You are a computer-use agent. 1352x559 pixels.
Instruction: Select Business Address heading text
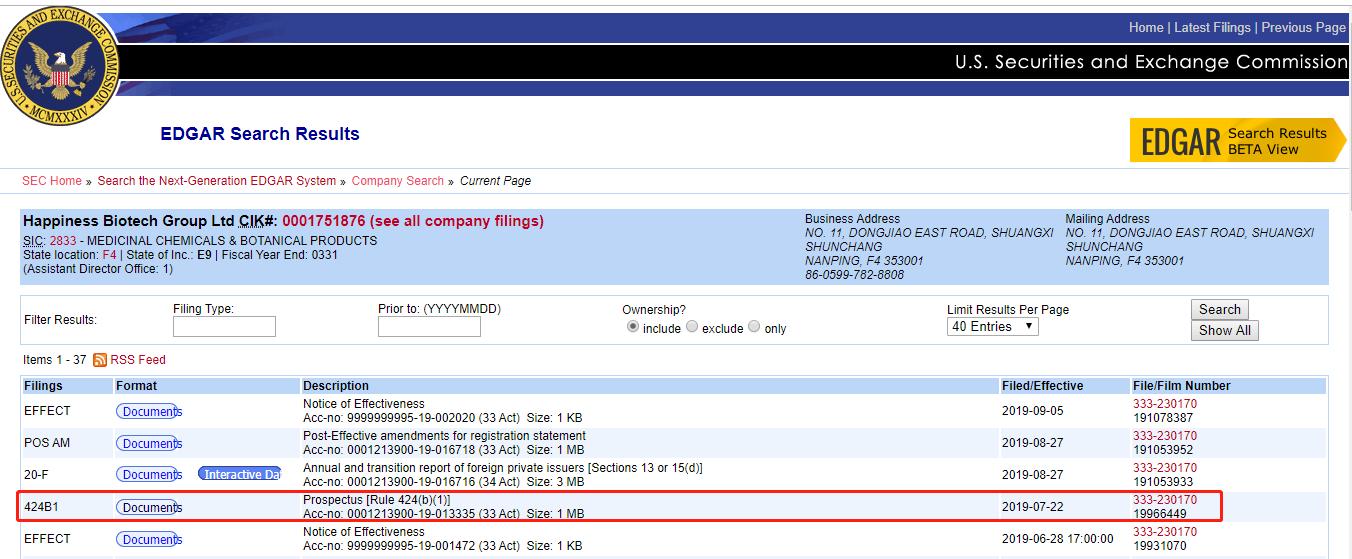point(853,219)
